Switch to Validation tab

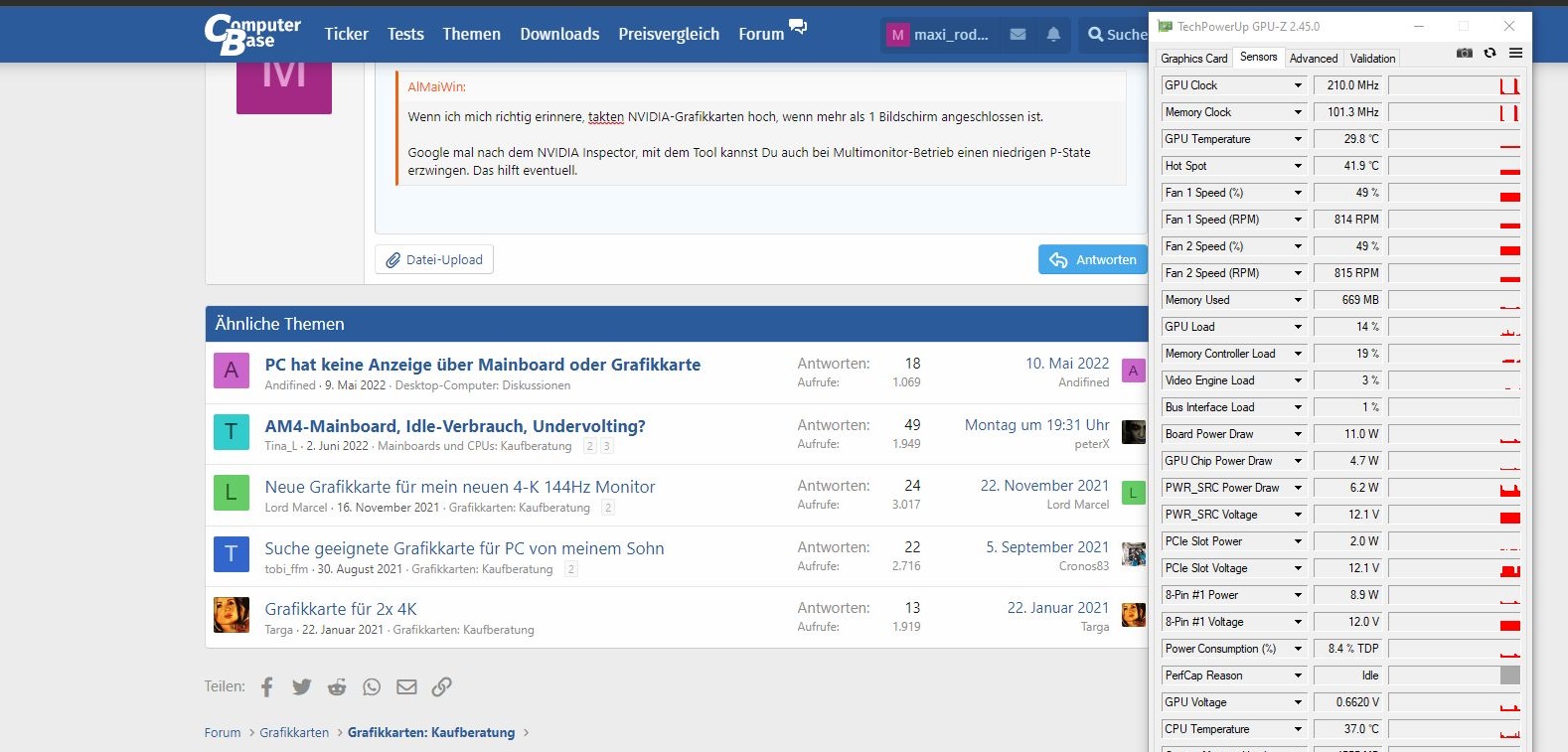[1372, 59]
